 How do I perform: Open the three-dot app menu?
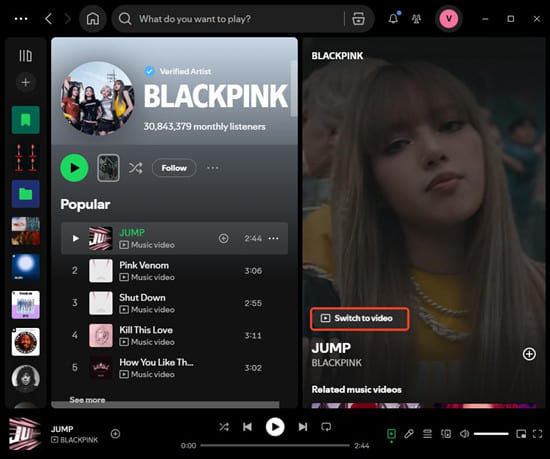[21, 19]
